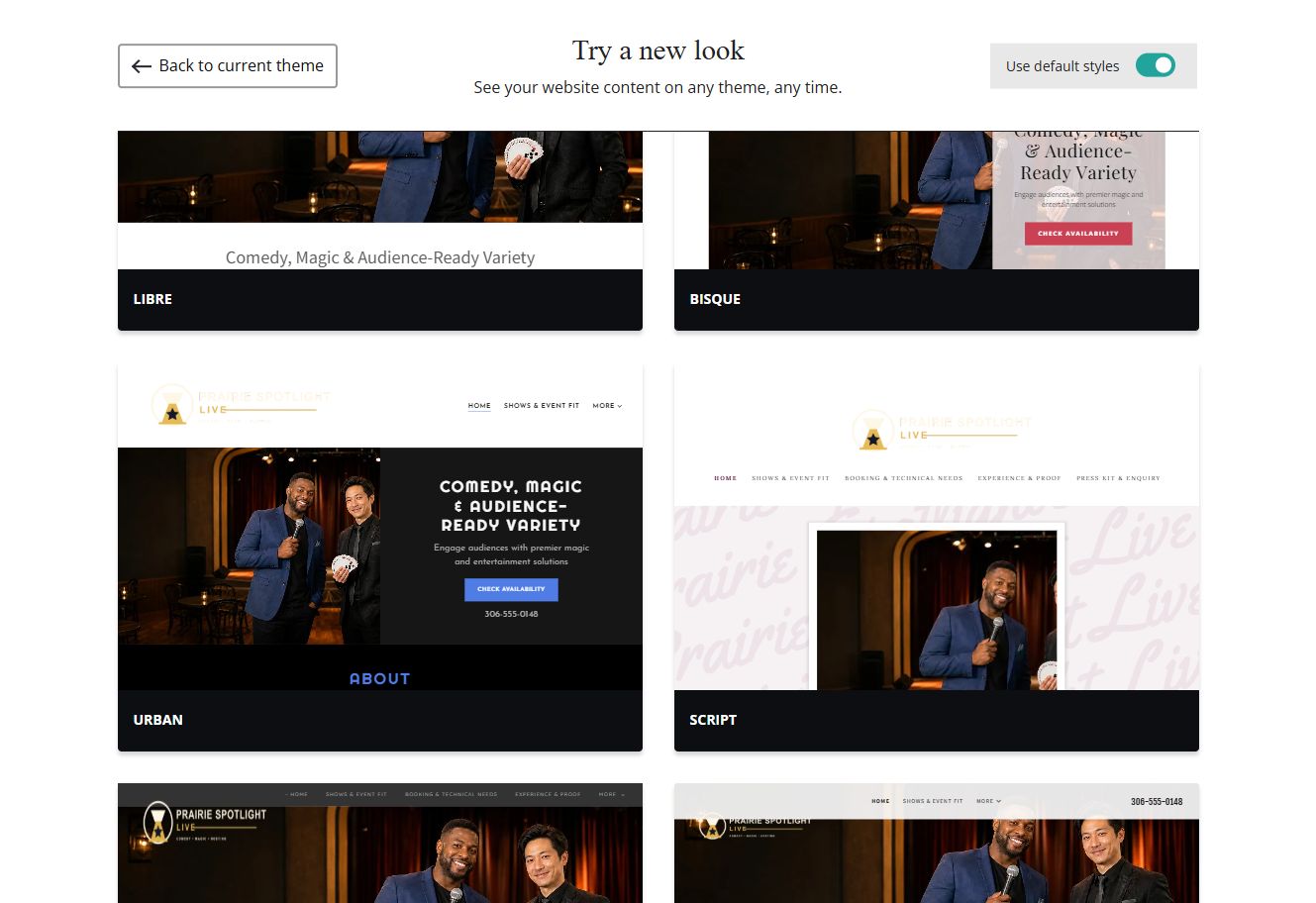Viewport: 1316px width, 903px height.
Task: Click the Prairie Spotlight logo in Script preview
Action: [x=942, y=430]
